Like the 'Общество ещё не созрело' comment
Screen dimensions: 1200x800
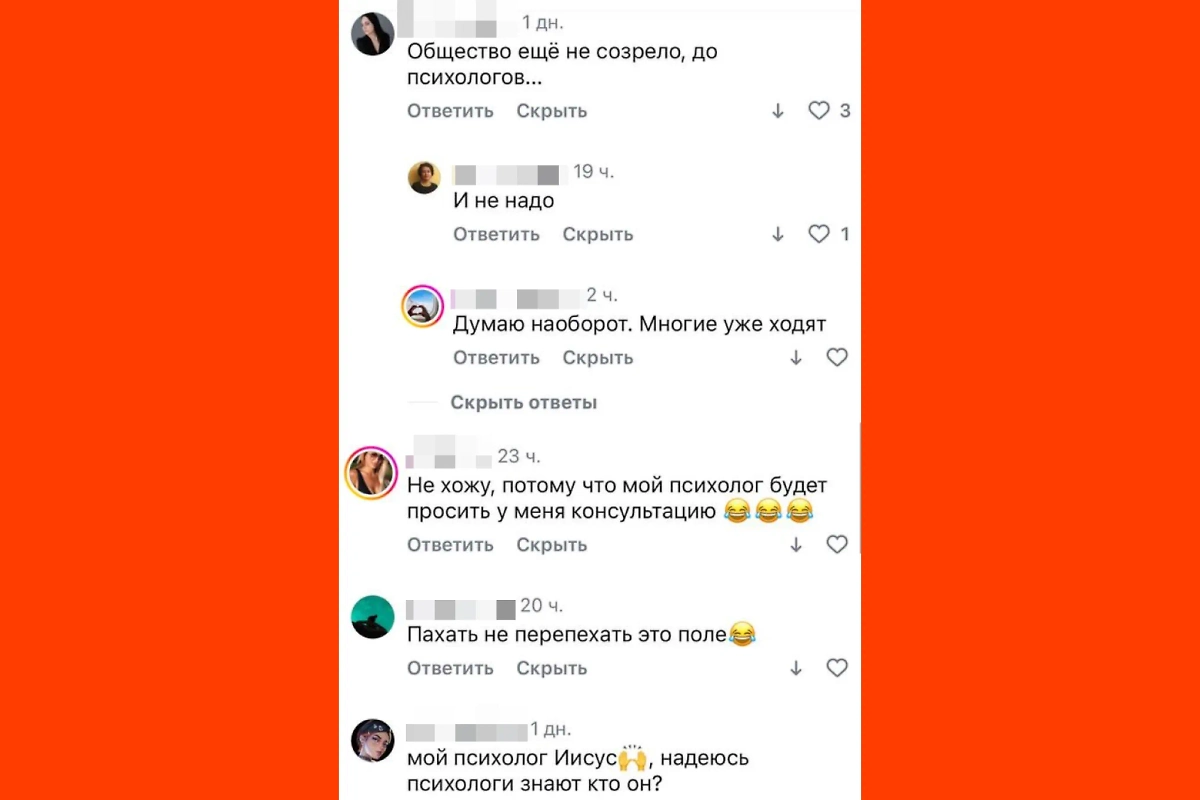tap(819, 111)
